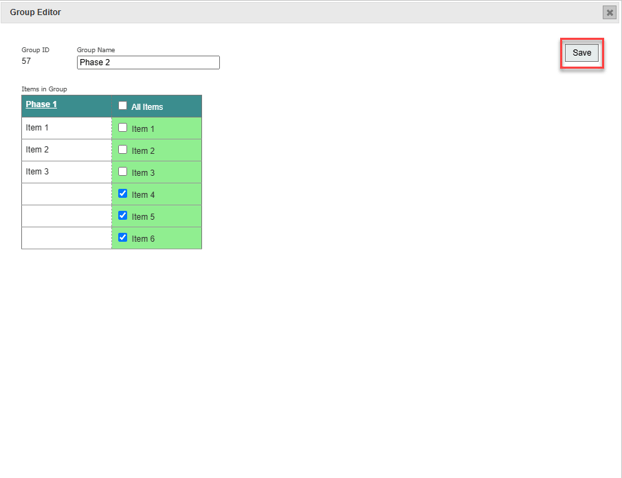Select the empty Phase 1 cell beside Item 5
Viewport: 622px width, 478px height.
(x=66, y=216)
